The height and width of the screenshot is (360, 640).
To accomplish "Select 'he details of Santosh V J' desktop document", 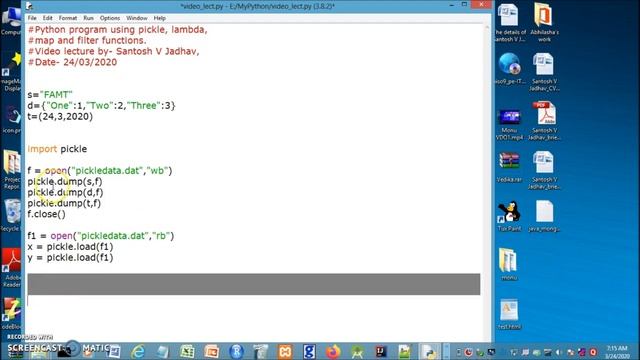I will point(509,22).
